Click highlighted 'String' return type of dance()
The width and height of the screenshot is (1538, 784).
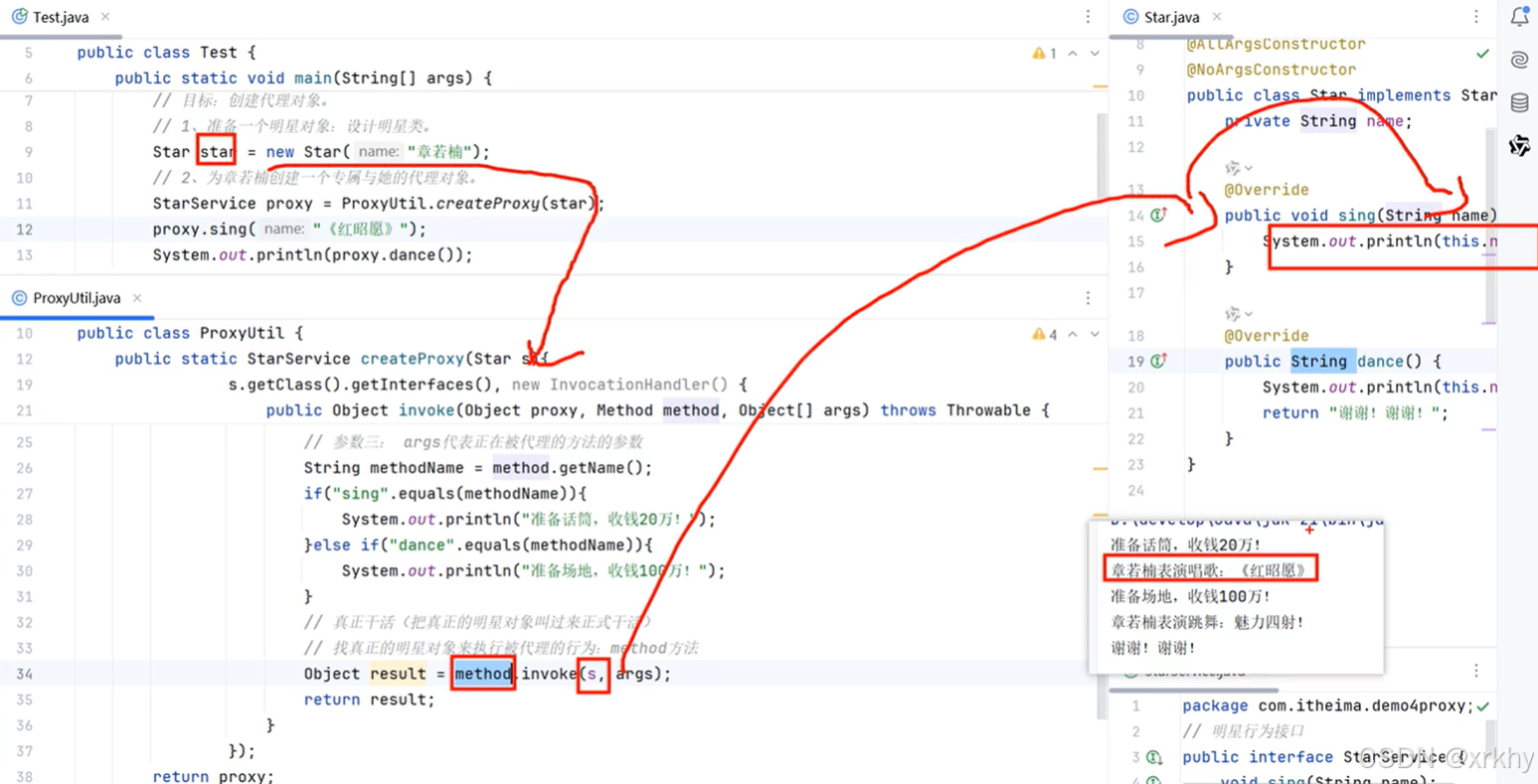1318,362
